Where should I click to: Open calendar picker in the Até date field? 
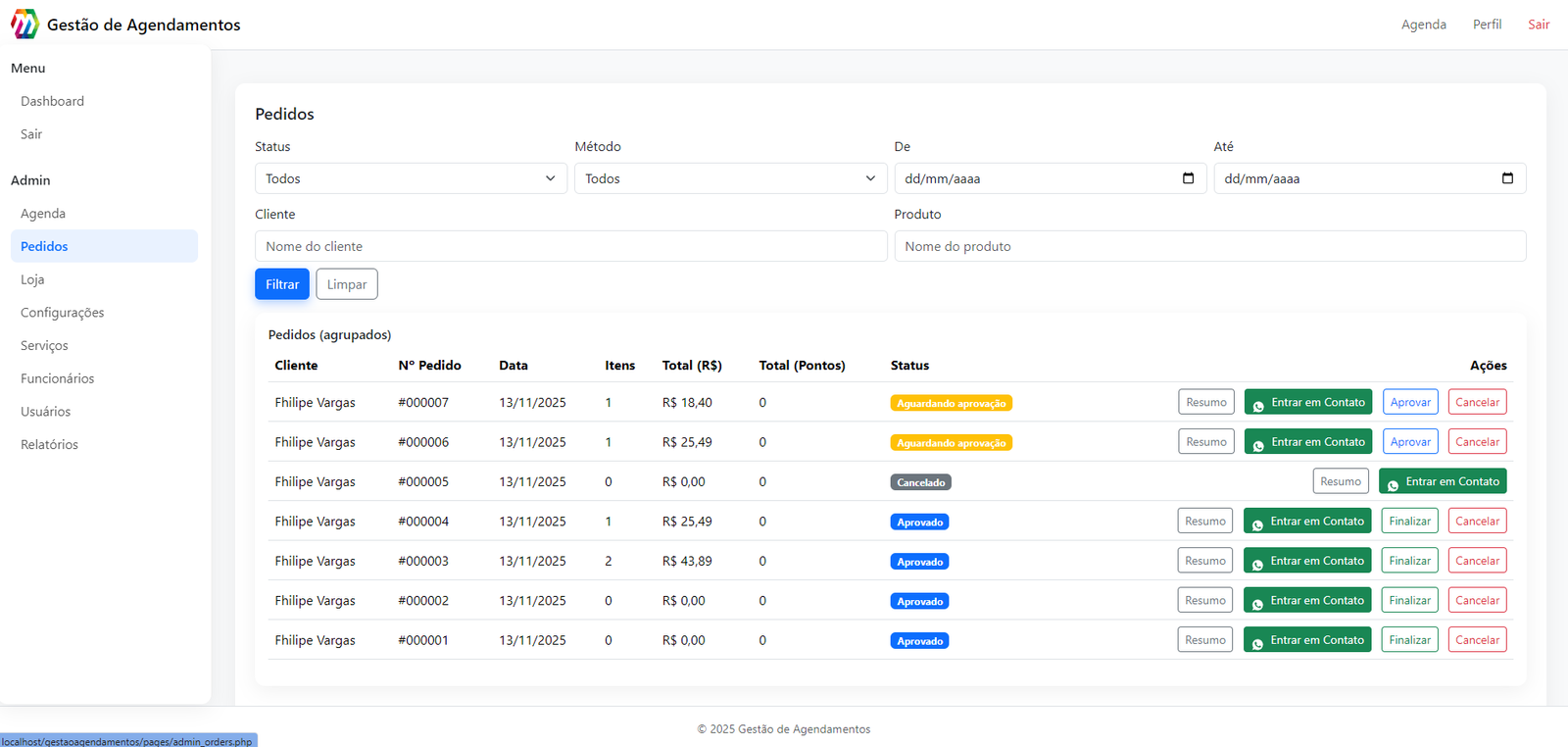(x=1507, y=178)
